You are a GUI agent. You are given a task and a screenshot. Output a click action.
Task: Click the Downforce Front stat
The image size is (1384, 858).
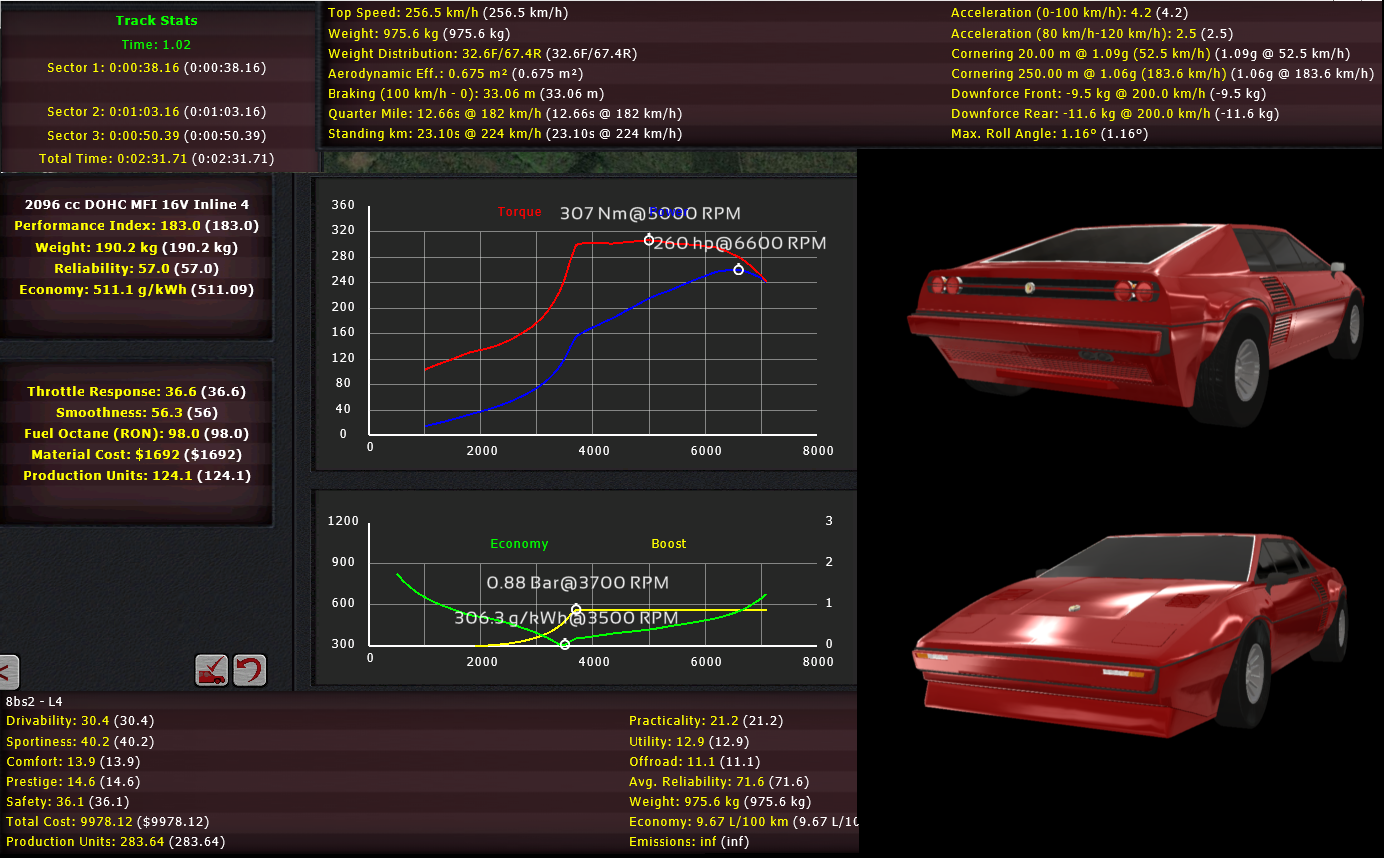click(1108, 93)
